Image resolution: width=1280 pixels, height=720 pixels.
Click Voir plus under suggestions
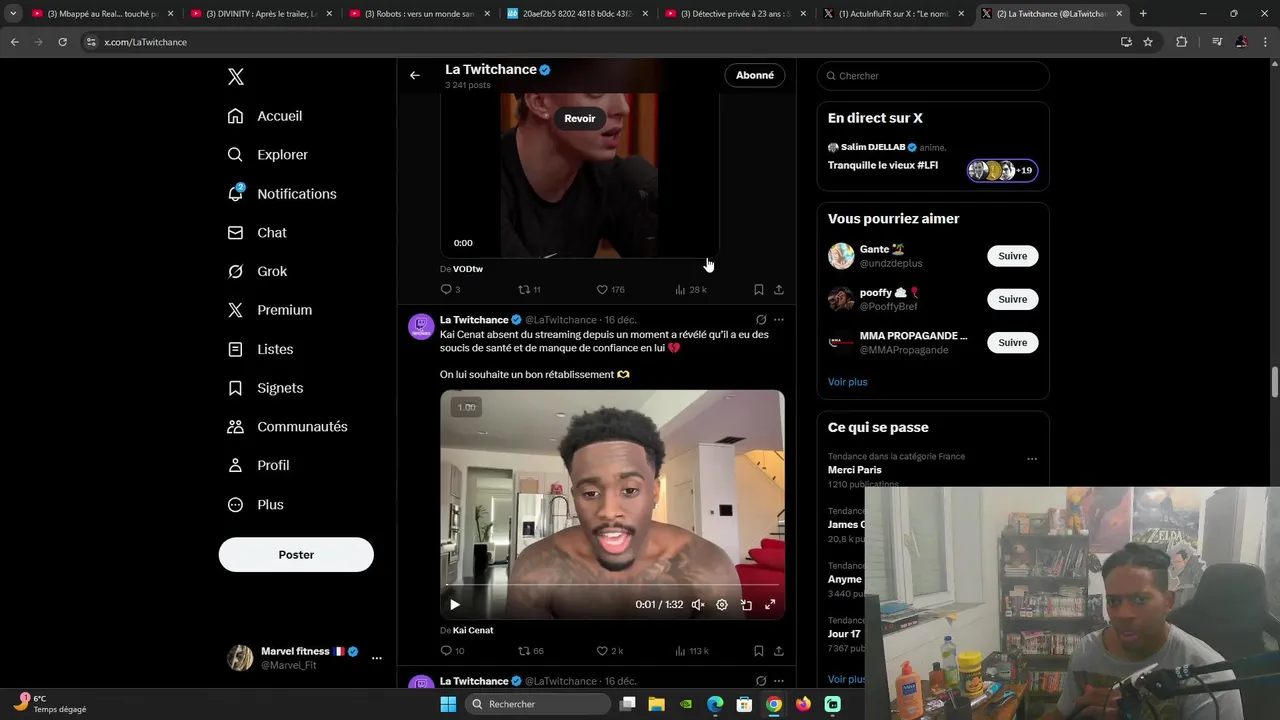click(x=848, y=382)
